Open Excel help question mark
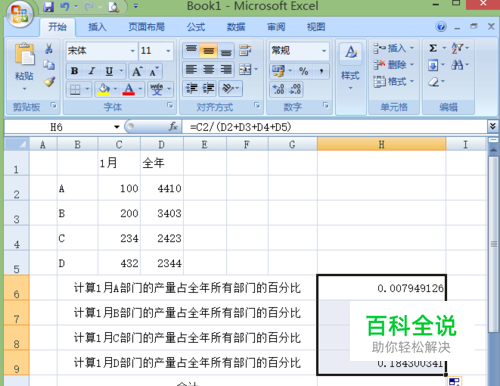 point(441,27)
